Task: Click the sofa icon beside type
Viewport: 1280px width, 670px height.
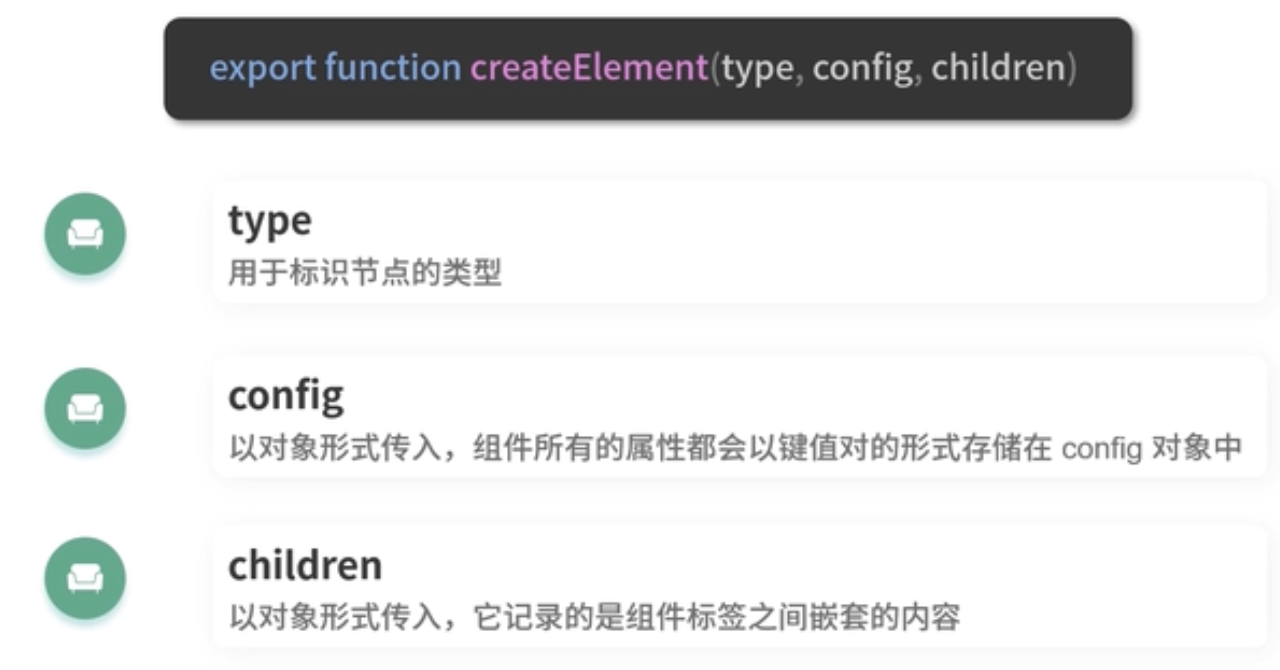Action: tap(85, 235)
